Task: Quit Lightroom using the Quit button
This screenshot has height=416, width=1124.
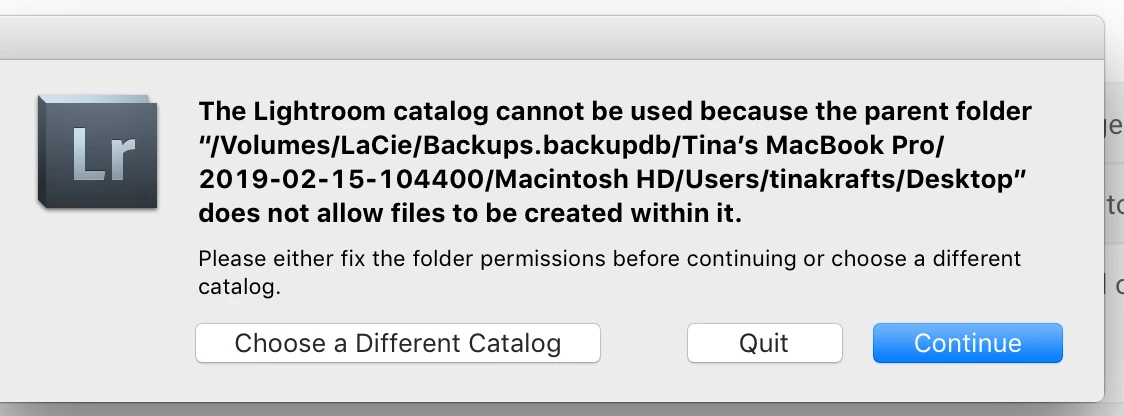Action: tap(764, 343)
